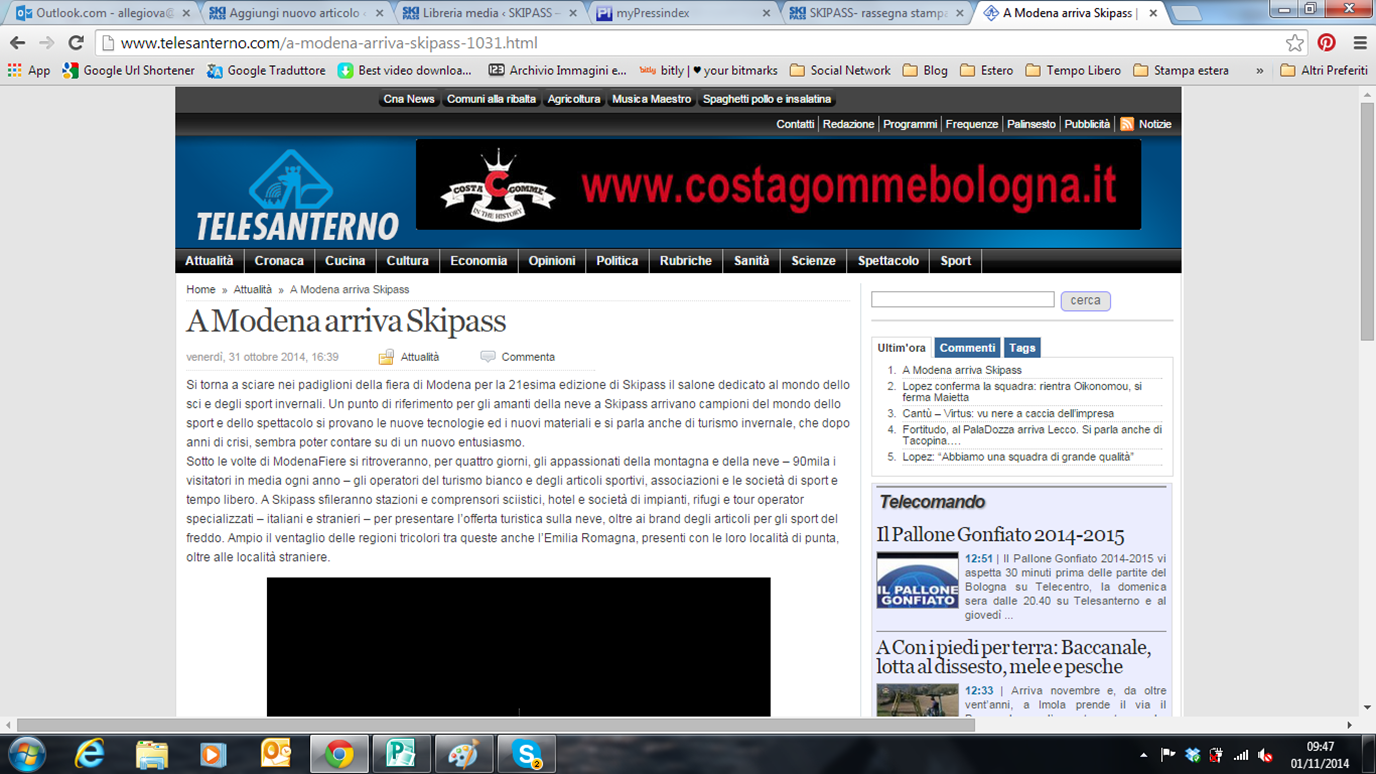Screen dimensions: 1376x774
Task: Open Archivio Immagini bookmark
Action: (557, 71)
